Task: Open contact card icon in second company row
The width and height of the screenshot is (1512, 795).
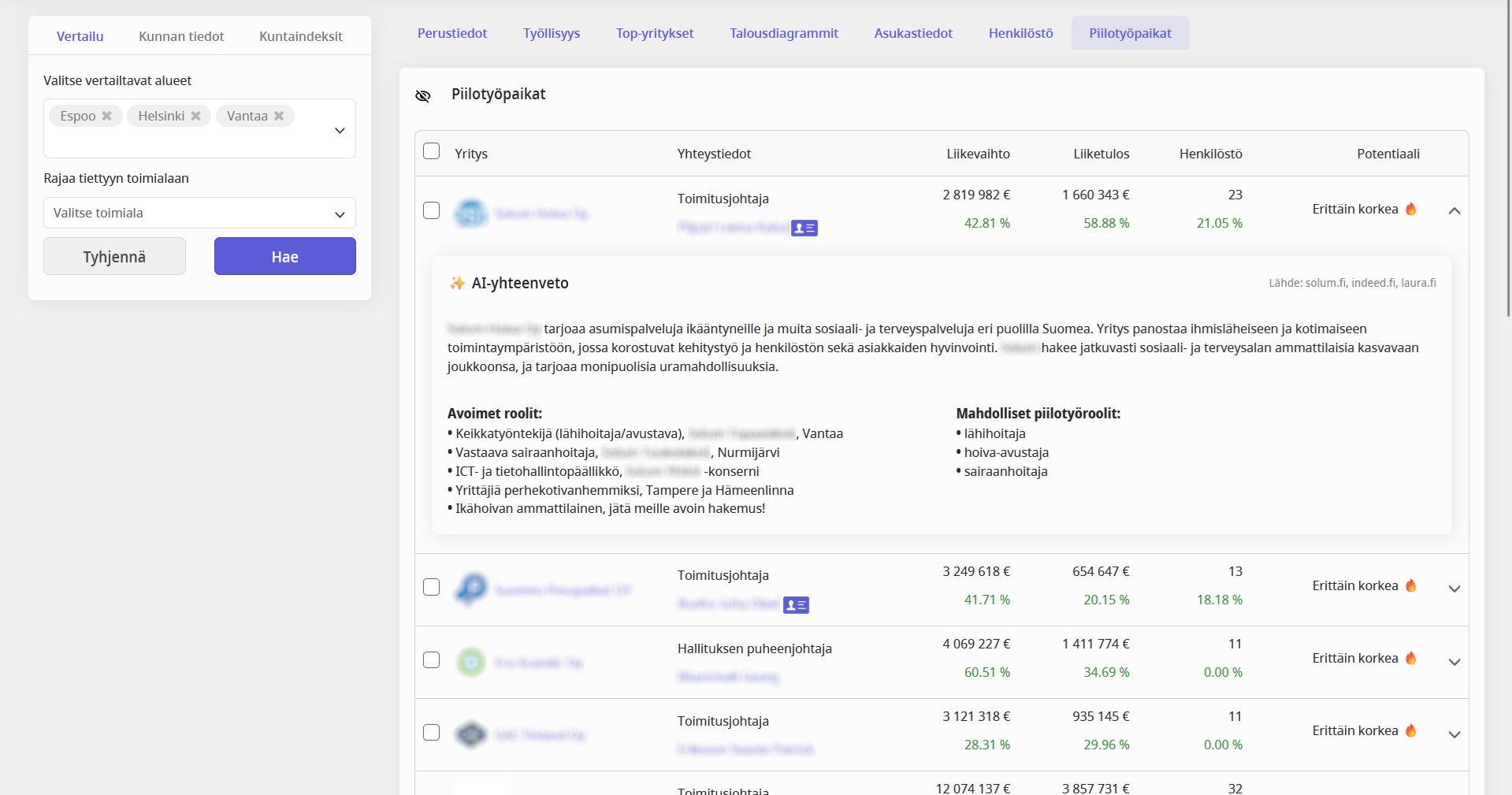Action: point(796,605)
